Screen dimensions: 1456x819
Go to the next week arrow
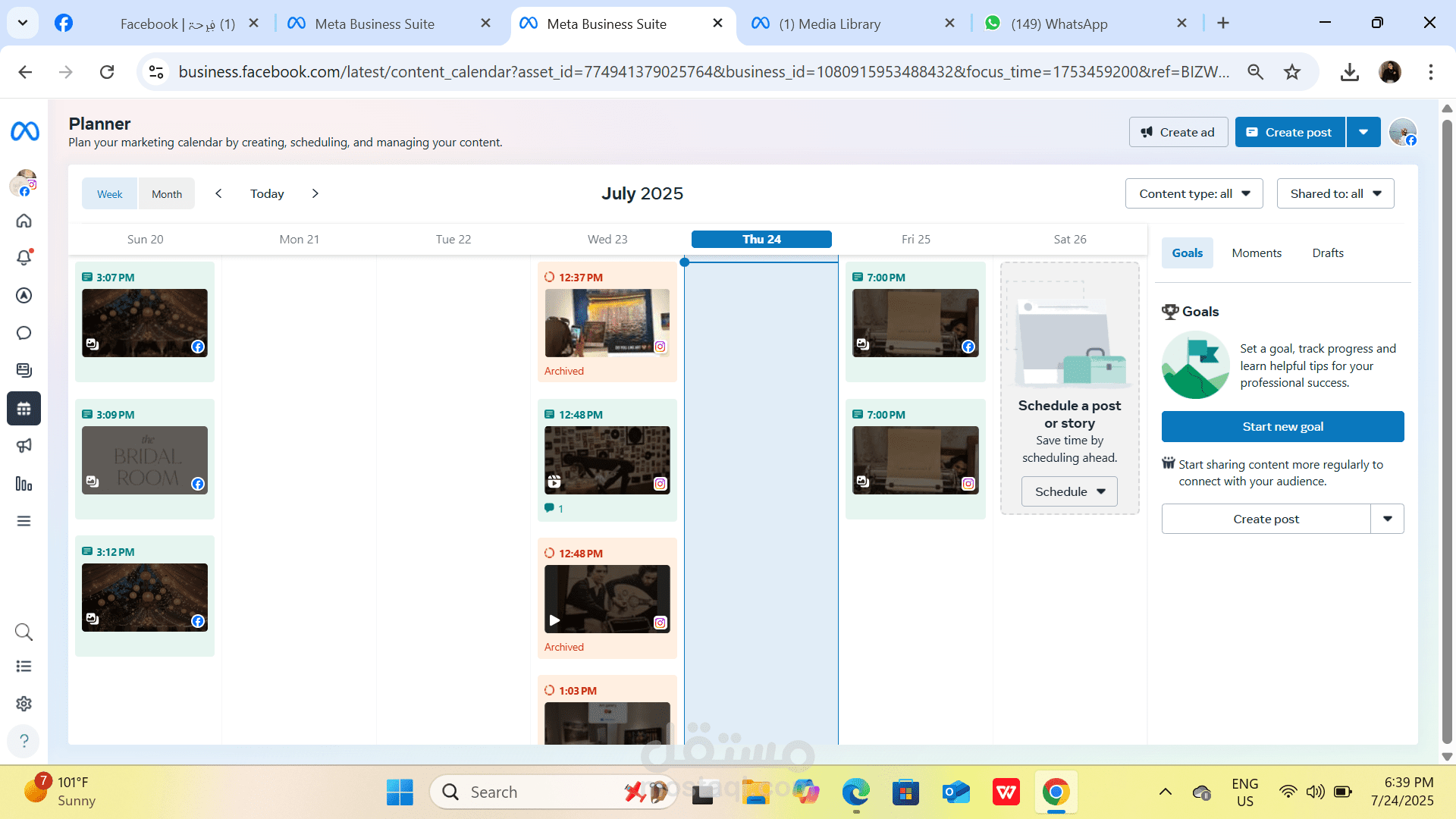tap(315, 193)
